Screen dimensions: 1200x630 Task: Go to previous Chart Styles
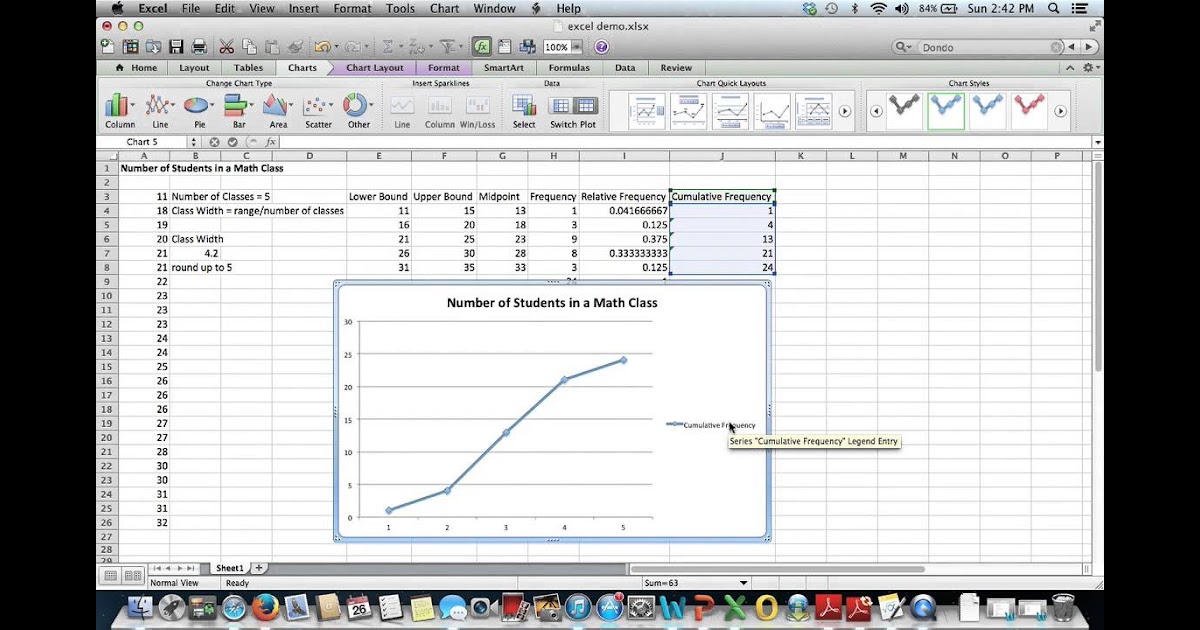(x=876, y=111)
